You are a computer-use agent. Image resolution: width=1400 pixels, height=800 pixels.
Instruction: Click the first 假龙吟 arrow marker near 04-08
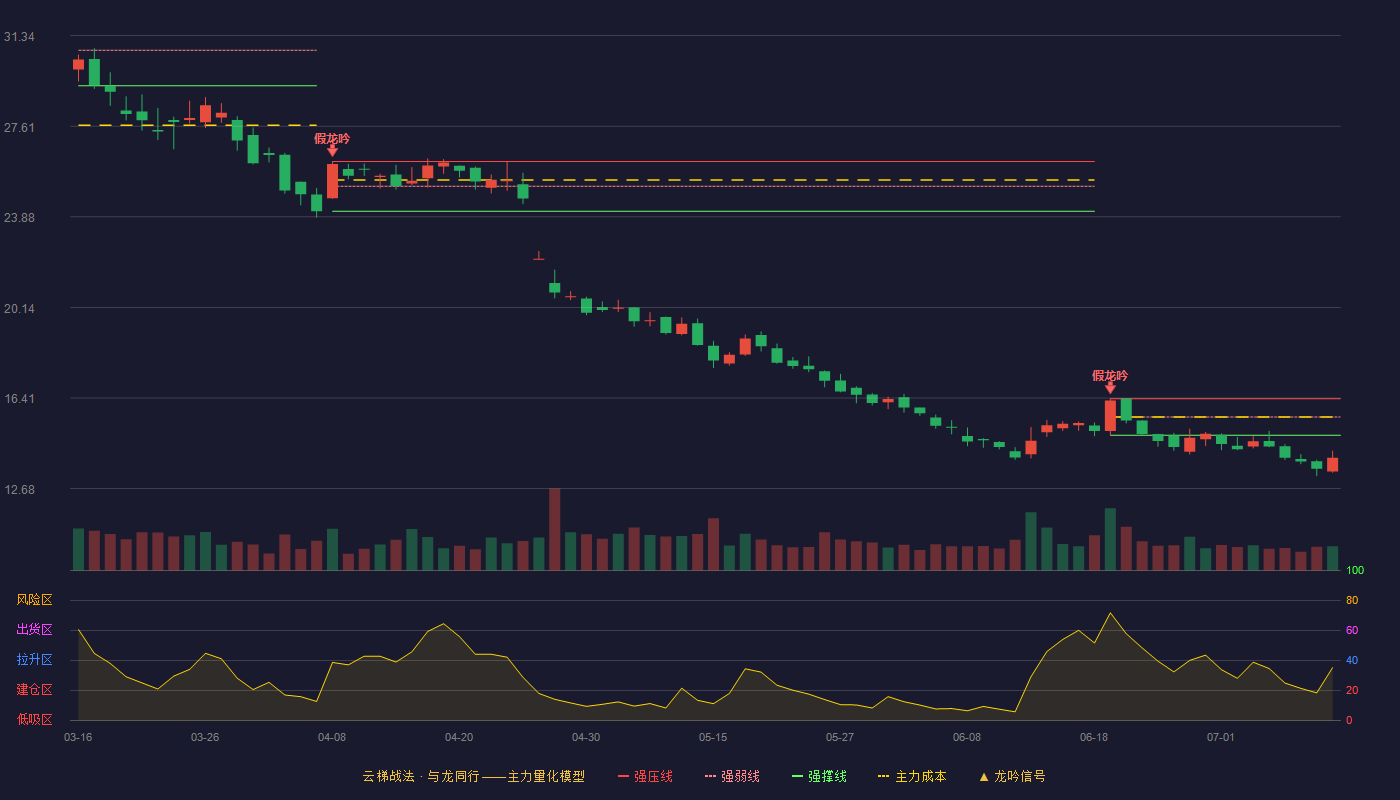tap(332, 151)
